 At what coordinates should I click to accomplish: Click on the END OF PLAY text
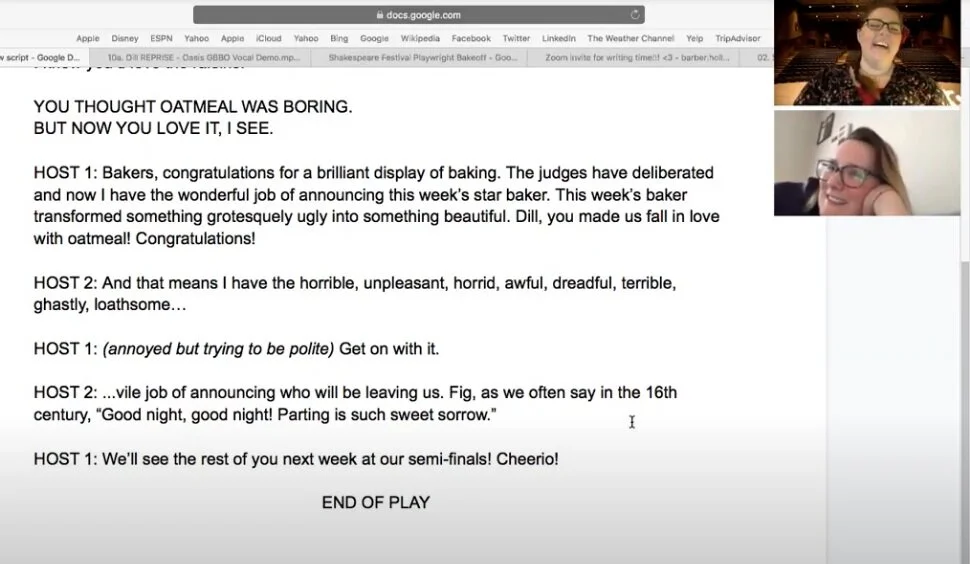pyautogui.click(x=376, y=503)
